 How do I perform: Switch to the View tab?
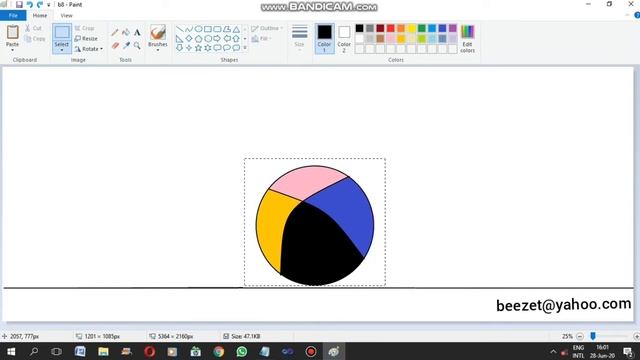pos(67,16)
